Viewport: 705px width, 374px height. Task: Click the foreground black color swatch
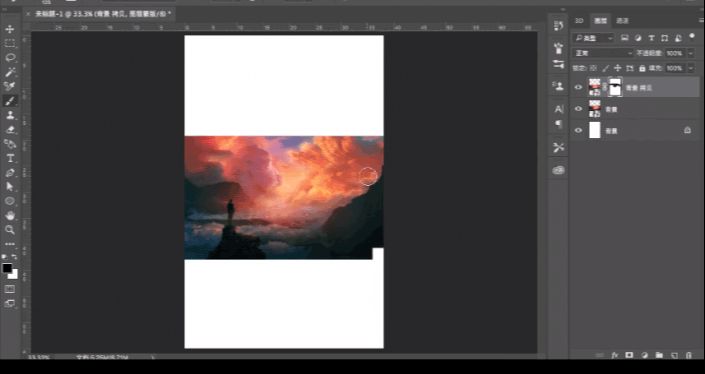(x=7, y=268)
